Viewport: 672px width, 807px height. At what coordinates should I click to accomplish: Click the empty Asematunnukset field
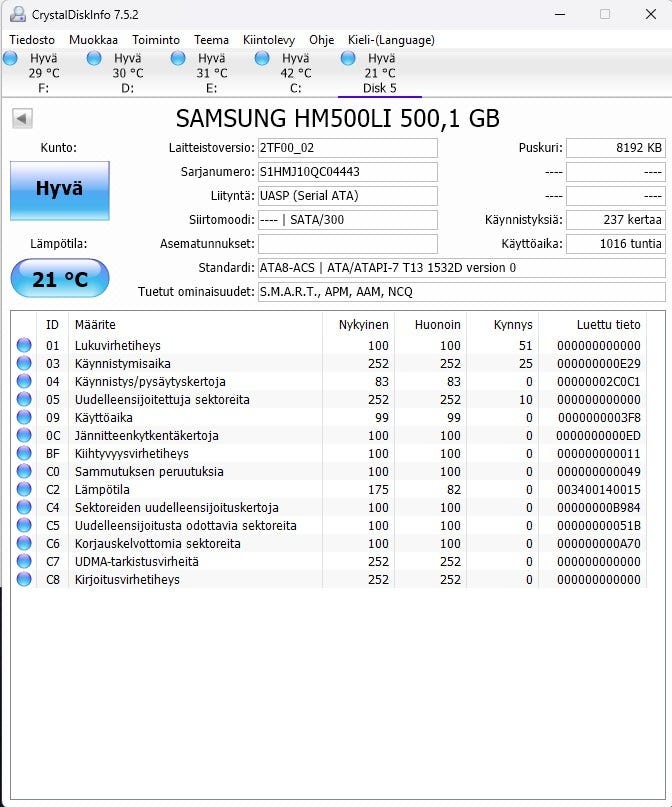tap(348, 244)
